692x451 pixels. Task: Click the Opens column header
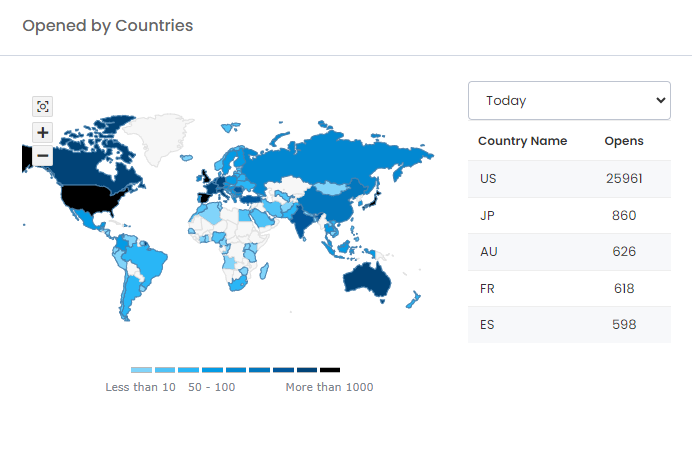(623, 141)
